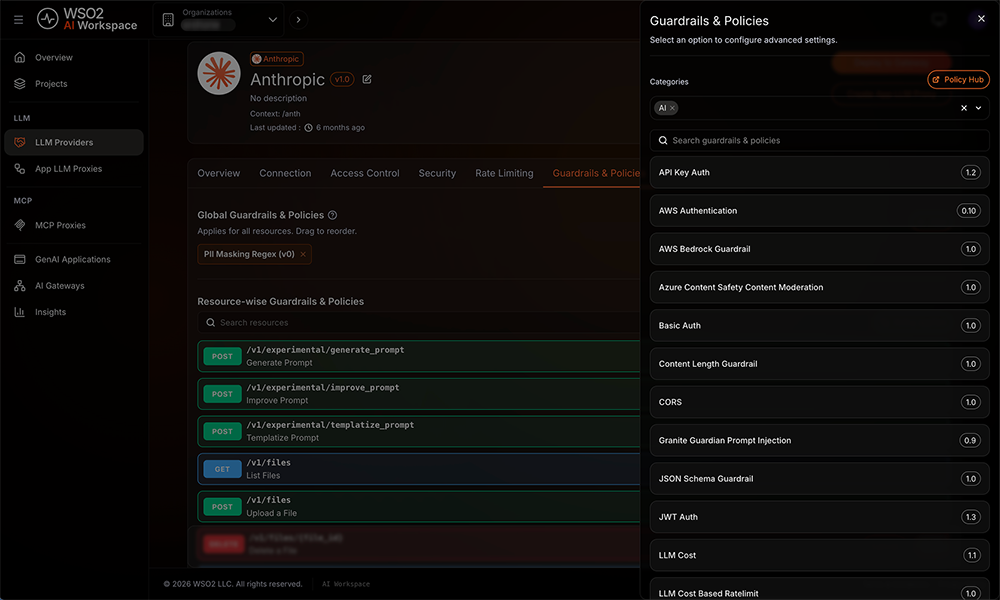
Task: Remove the AI category chip
Action: [x=672, y=108]
